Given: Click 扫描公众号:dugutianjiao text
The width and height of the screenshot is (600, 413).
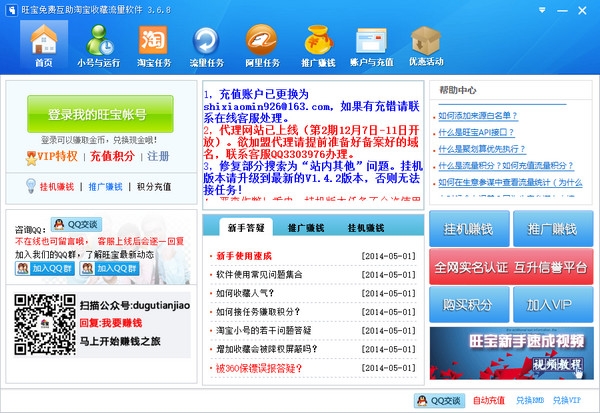Looking at the screenshot, I should tap(135, 305).
